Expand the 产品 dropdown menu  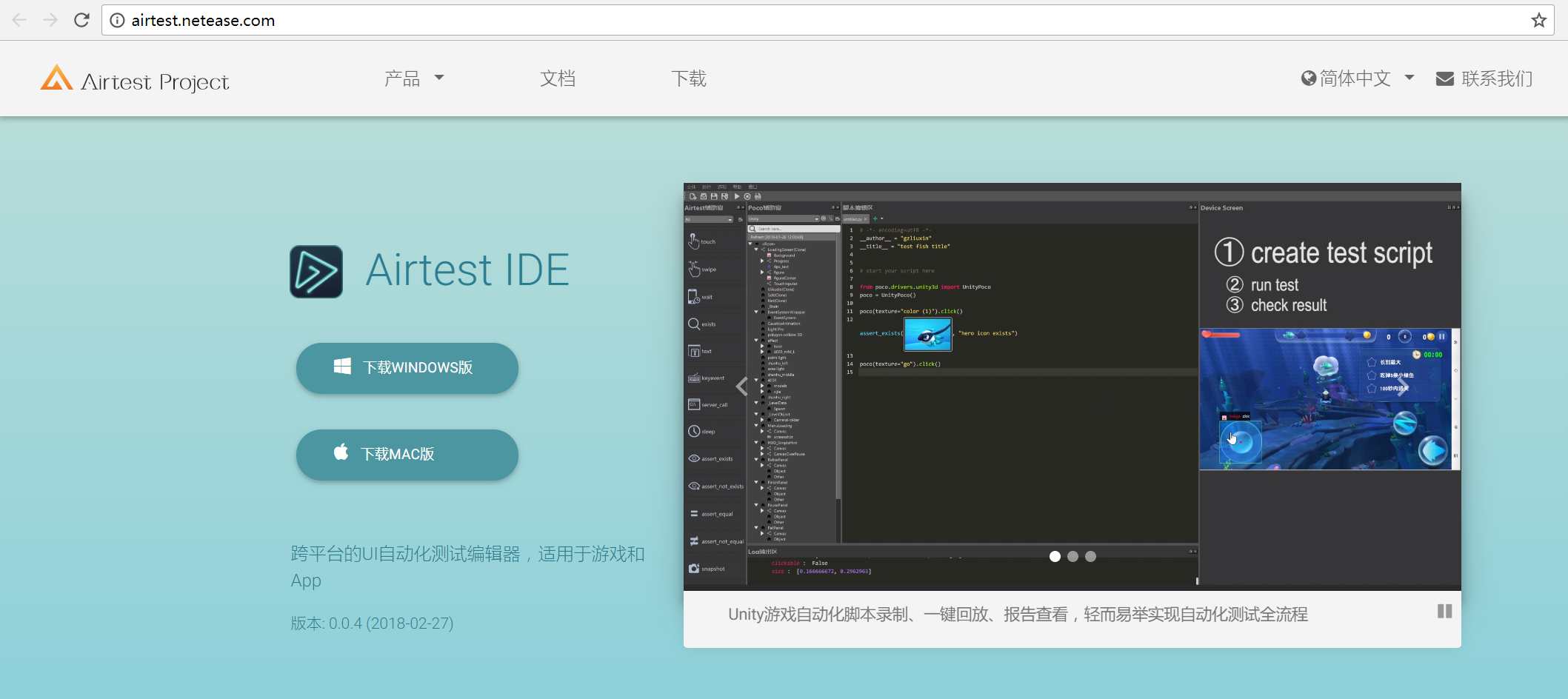tap(414, 78)
